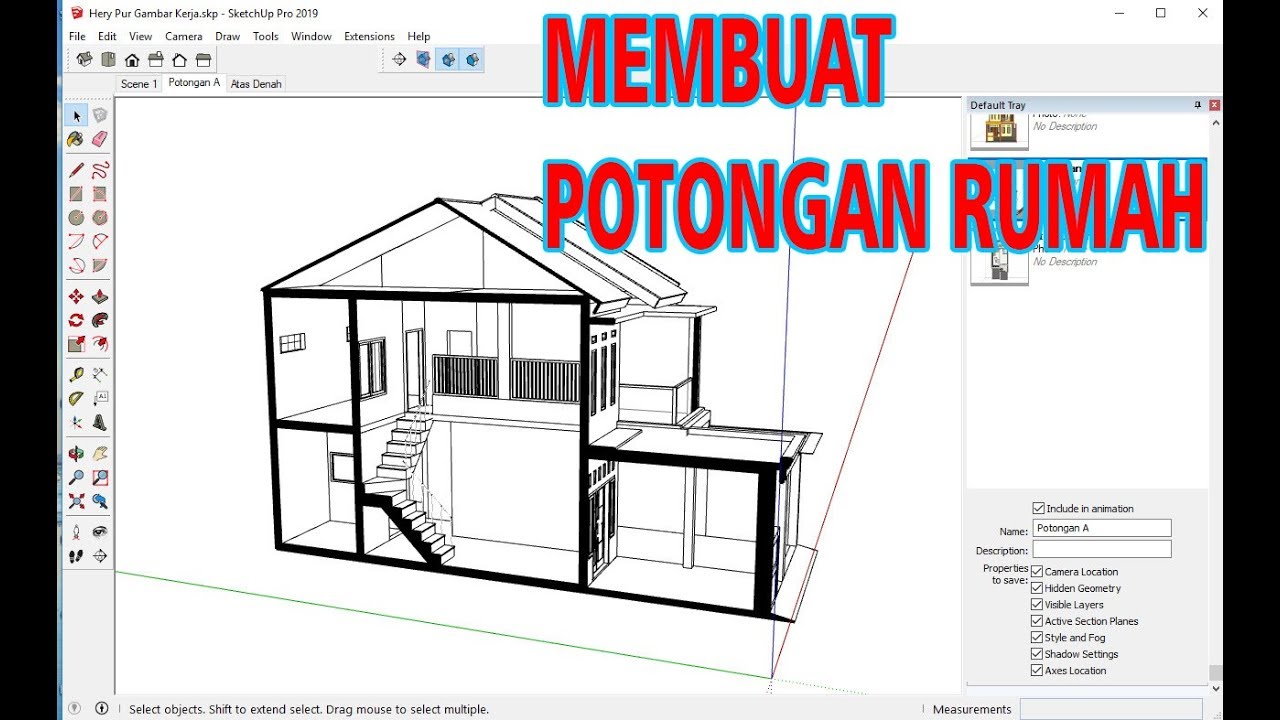
Task: Pick the Scale tool
Action: point(76,344)
